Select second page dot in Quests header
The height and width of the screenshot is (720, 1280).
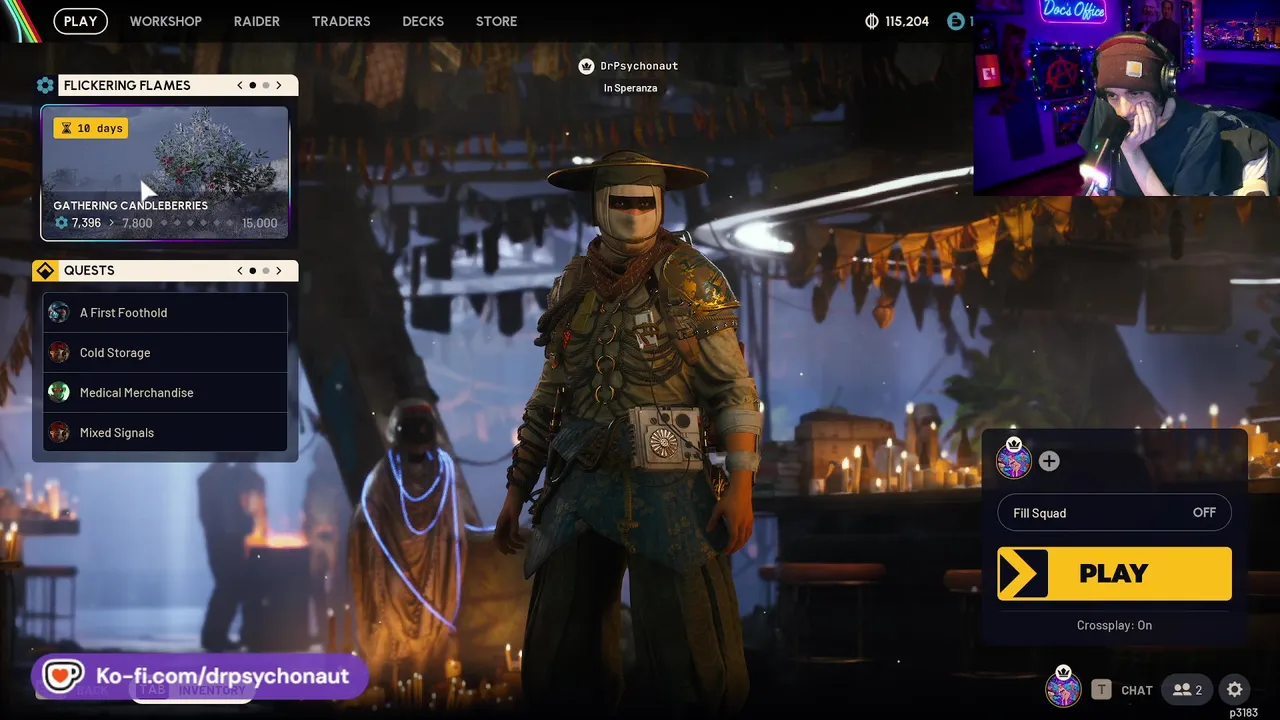(266, 270)
